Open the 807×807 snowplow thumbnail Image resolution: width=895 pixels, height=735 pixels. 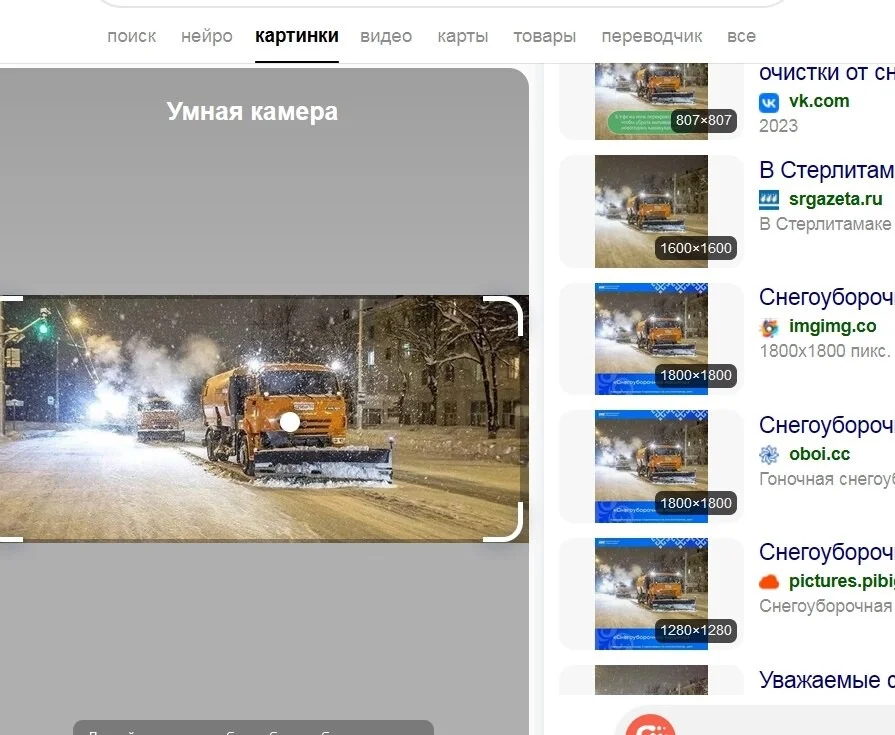[x=651, y=102]
